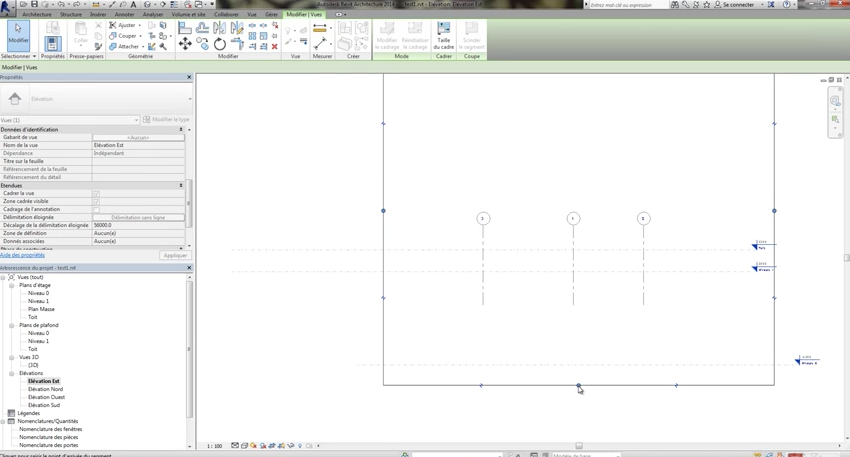Toggle the Zone cadrée visible checkbox
The width and height of the screenshot is (850, 457).
96,202
